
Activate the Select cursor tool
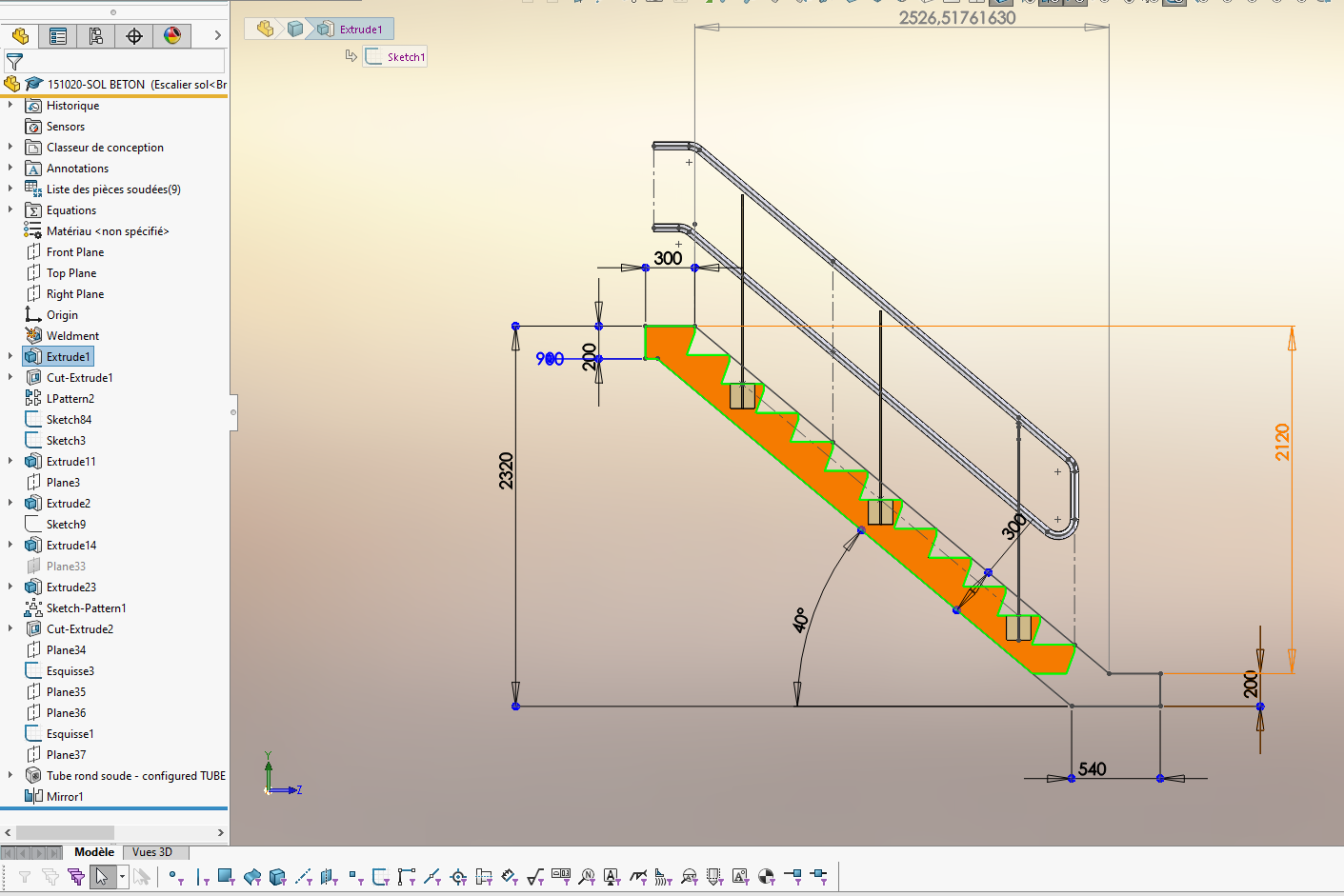tap(102, 877)
